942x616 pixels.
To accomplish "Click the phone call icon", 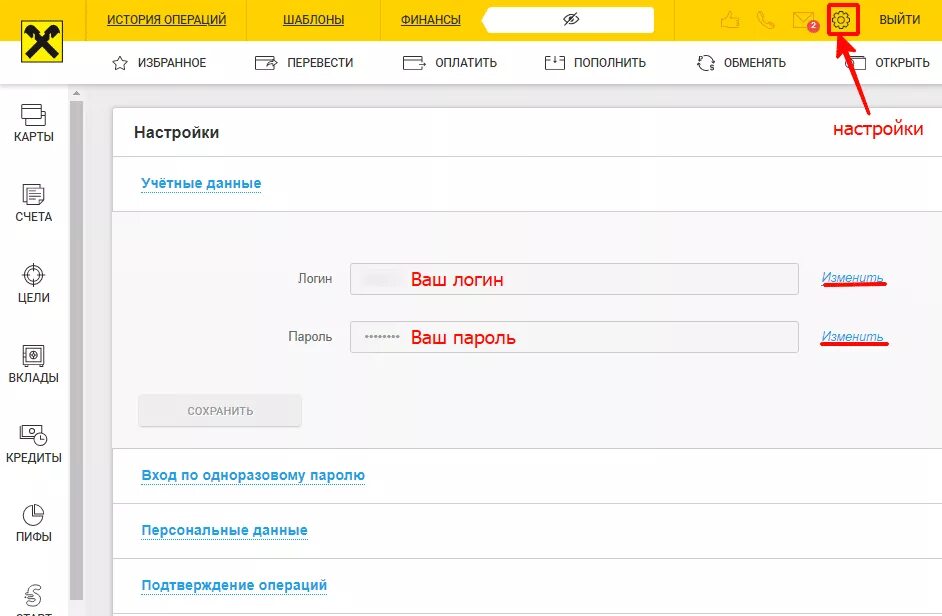I will point(765,20).
